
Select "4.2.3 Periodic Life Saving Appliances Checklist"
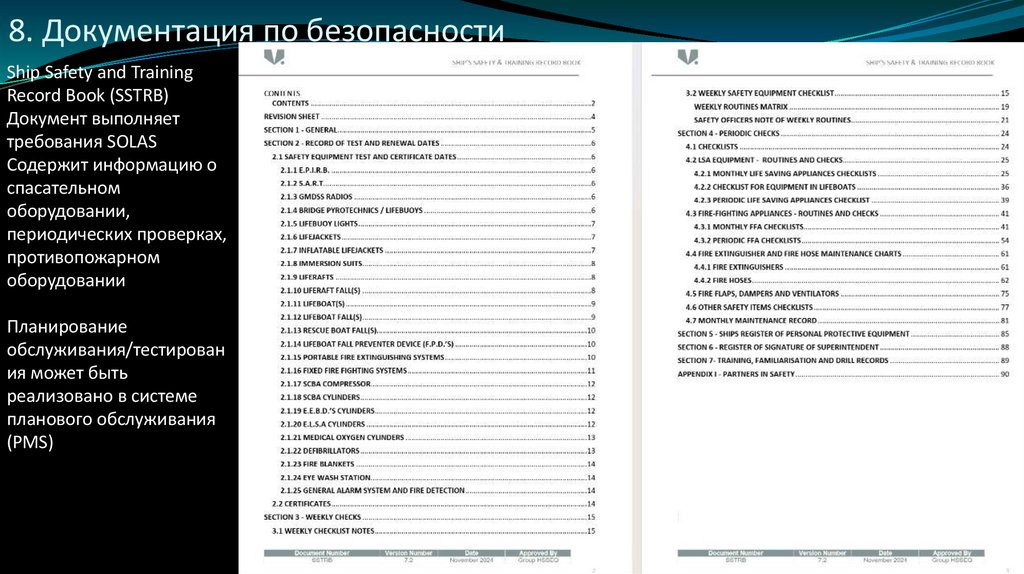(x=851, y=200)
